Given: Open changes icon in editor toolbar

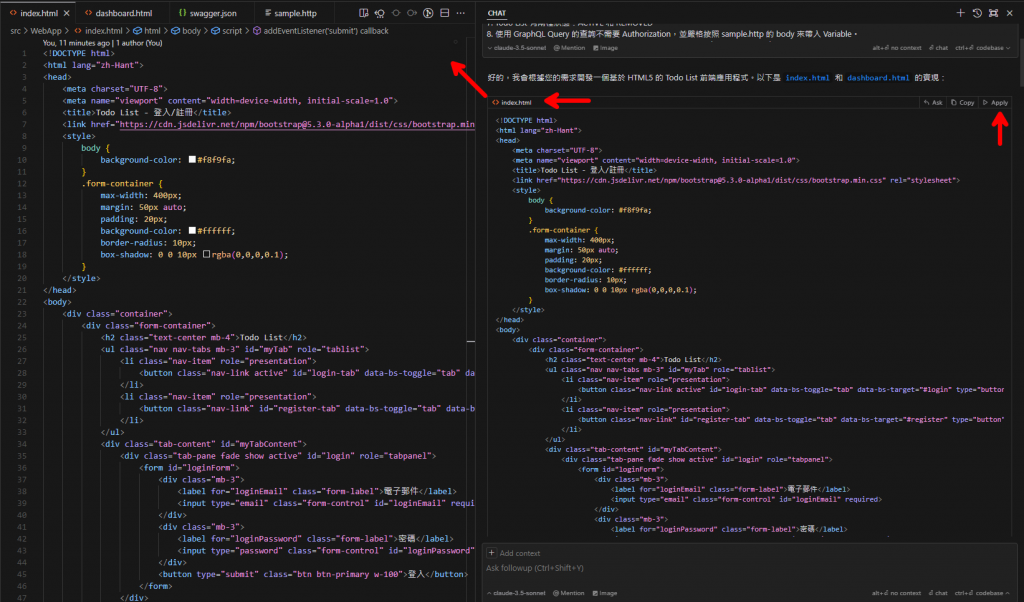Looking at the screenshot, I should 364,13.
